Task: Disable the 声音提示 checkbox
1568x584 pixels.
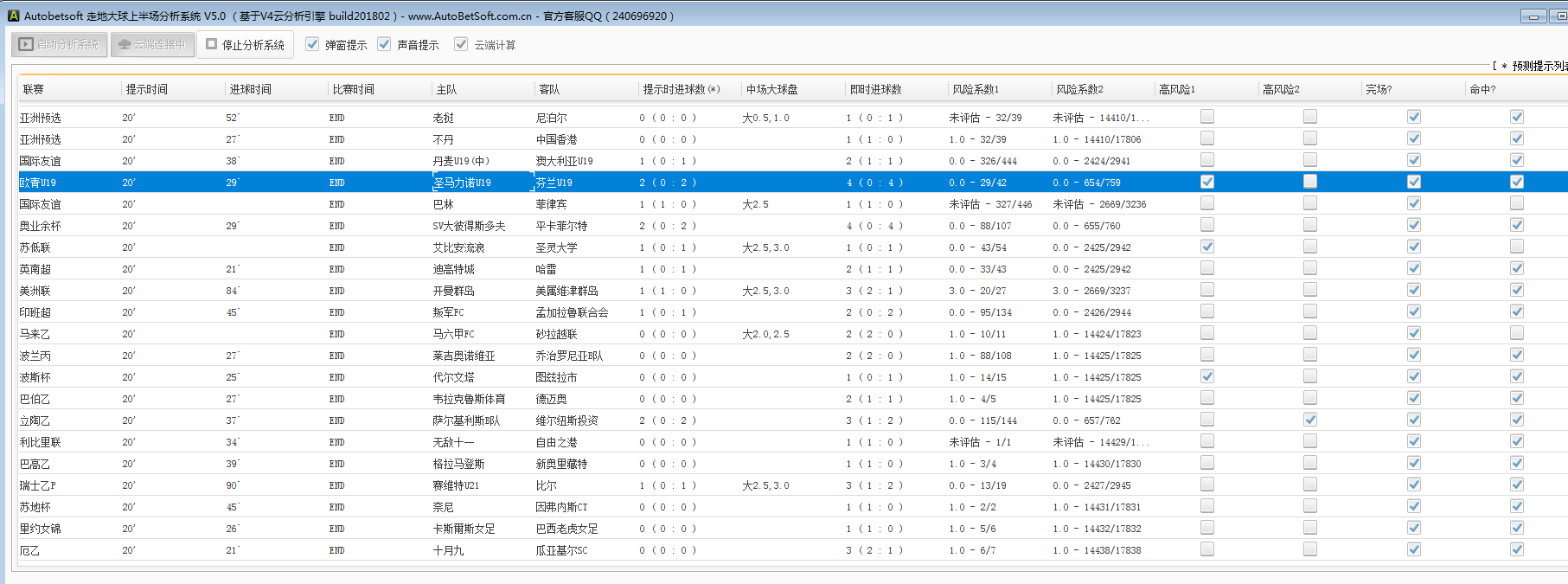Action: tap(384, 44)
